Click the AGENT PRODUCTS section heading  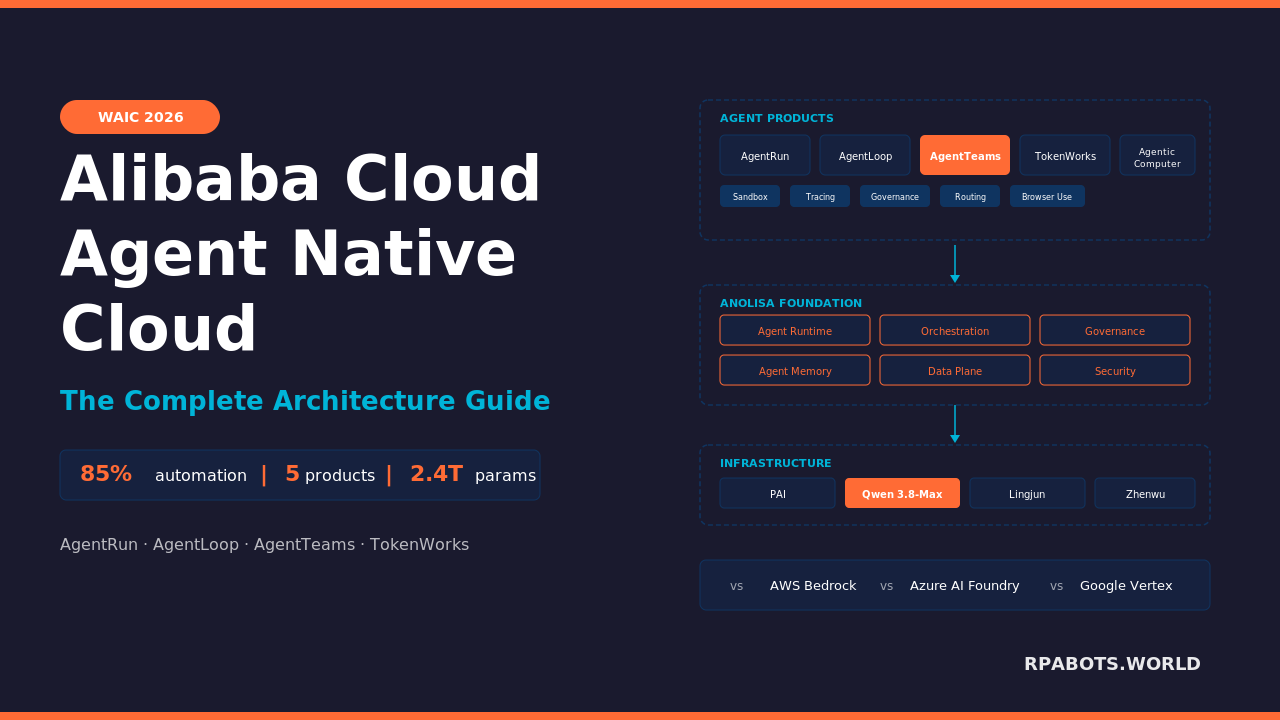pyautogui.click(x=777, y=118)
